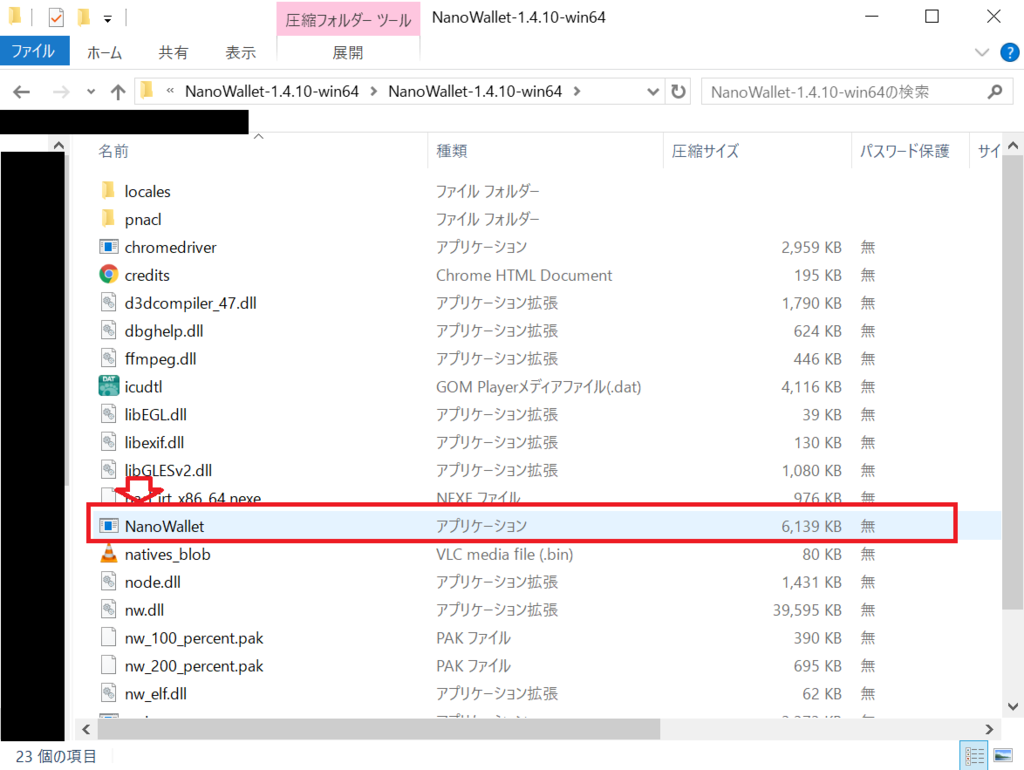
Task: Expand the ribbon with chevron
Action: click(x=982, y=52)
